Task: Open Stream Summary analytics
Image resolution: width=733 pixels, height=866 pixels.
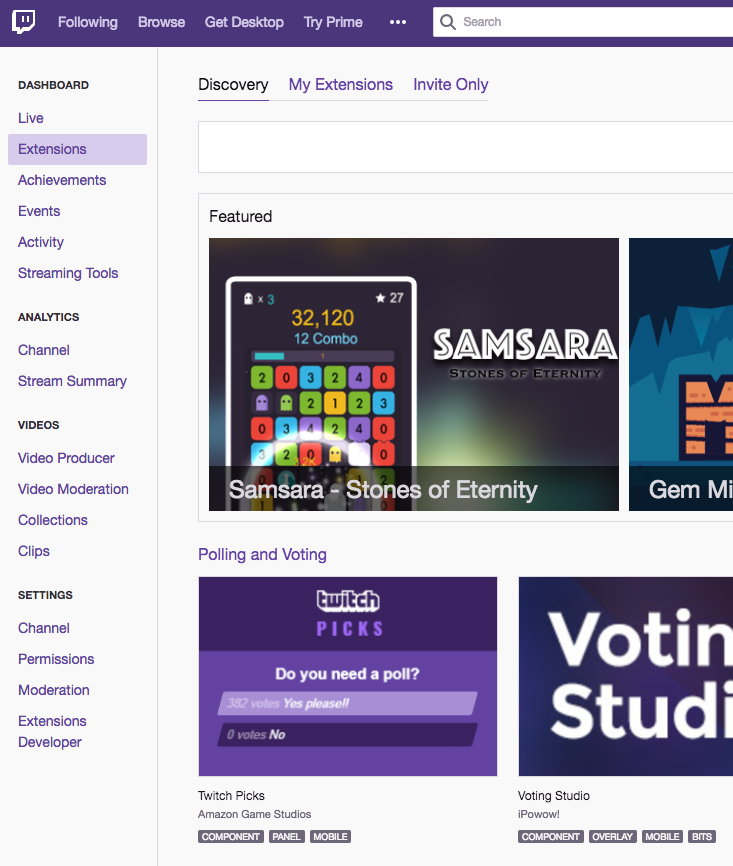Action: tap(72, 381)
